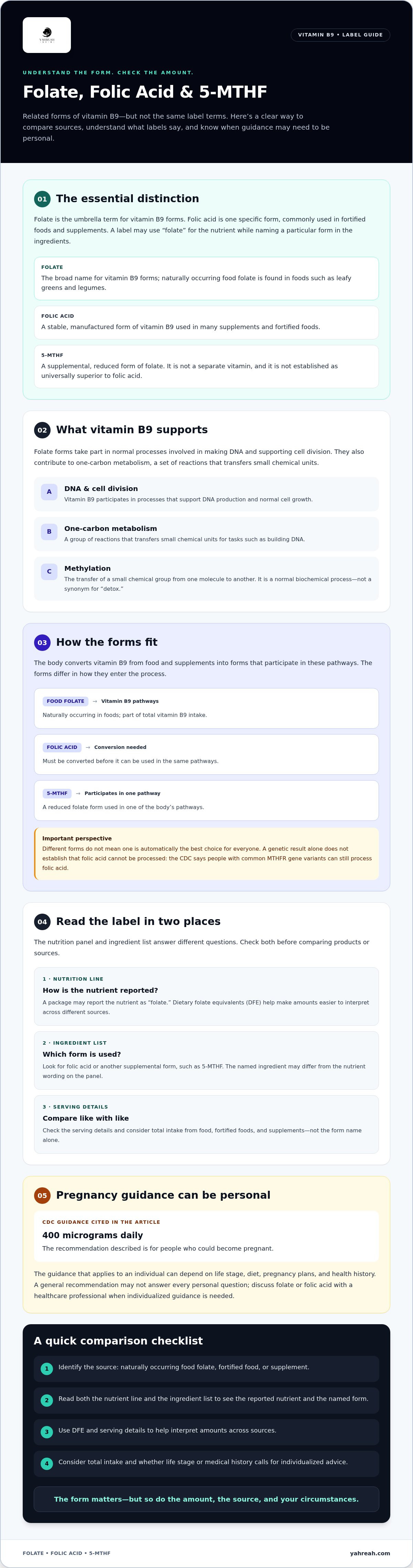Select the Which form is used? card
Viewport: 413px width, 1568px height.
[206, 1060]
